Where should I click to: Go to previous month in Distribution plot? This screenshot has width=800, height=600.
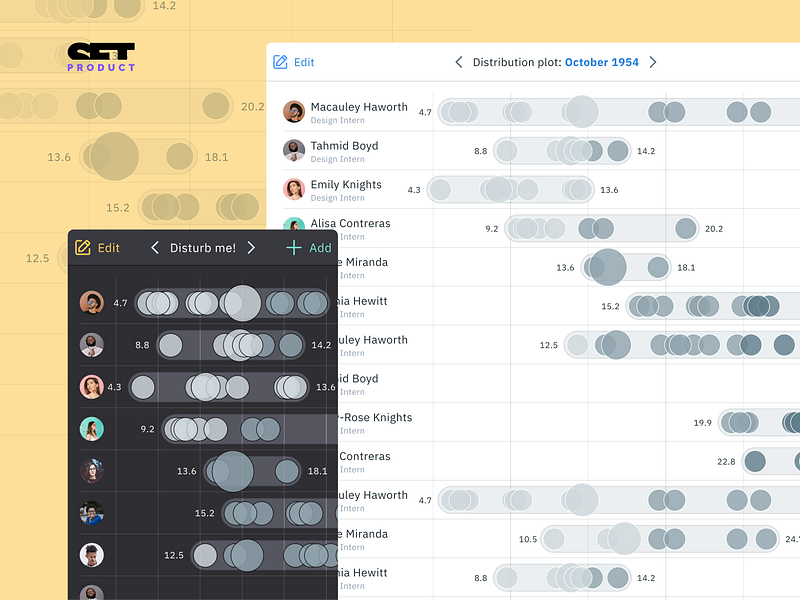pyautogui.click(x=459, y=62)
